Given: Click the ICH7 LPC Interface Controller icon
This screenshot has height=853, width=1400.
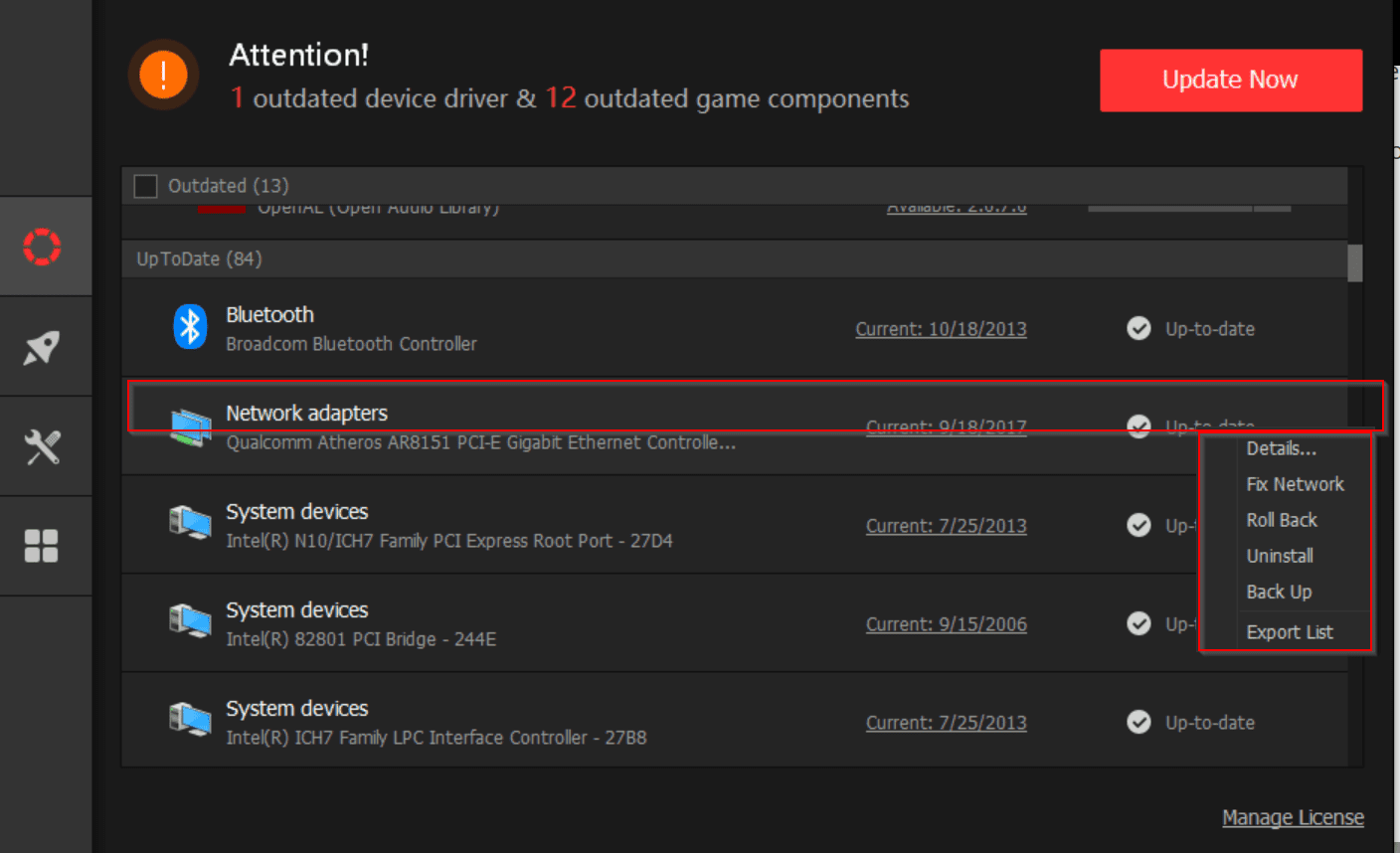Looking at the screenshot, I should 190,721.
